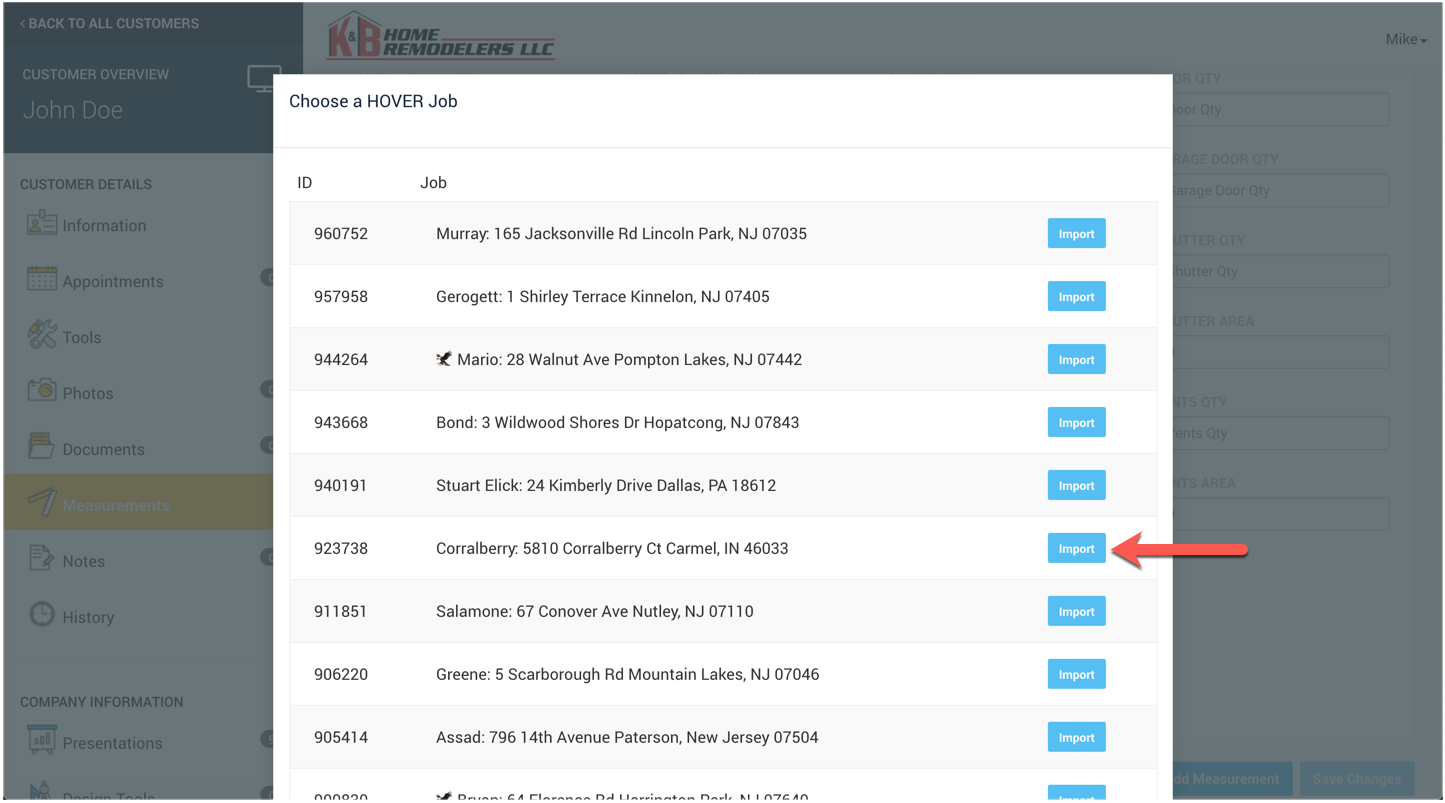Import the Greene Scarborough Rd job
Viewport: 1445px width, 803px height.
[1076, 675]
